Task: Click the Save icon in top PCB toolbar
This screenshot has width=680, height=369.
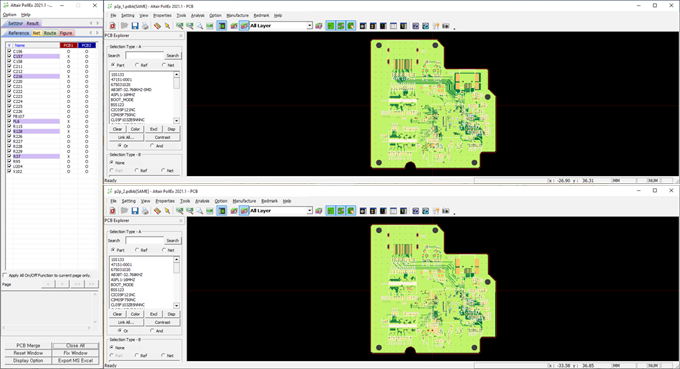Action: pyautogui.click(x=135, y=26)
